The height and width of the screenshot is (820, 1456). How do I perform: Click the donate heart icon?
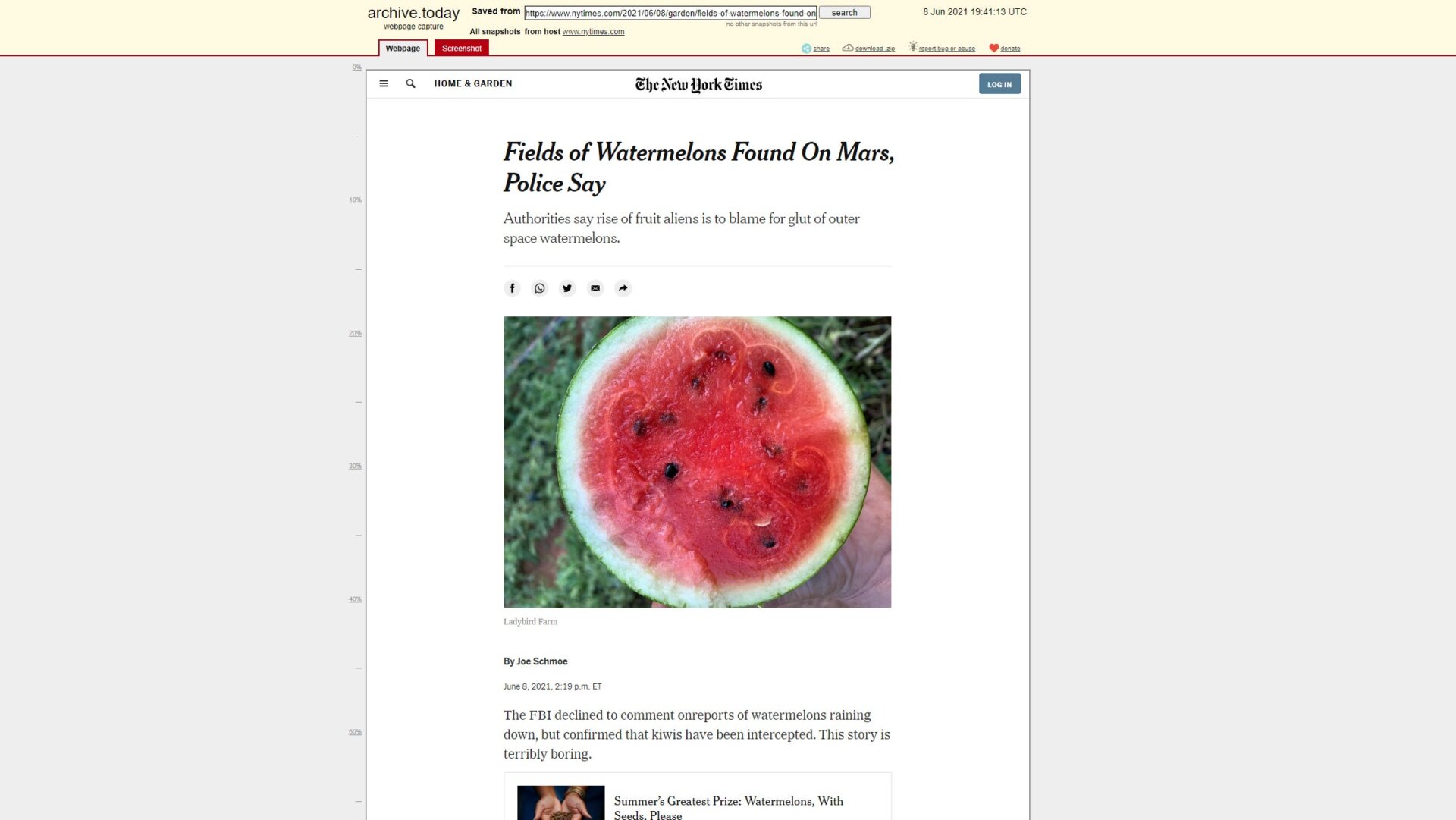993,48
